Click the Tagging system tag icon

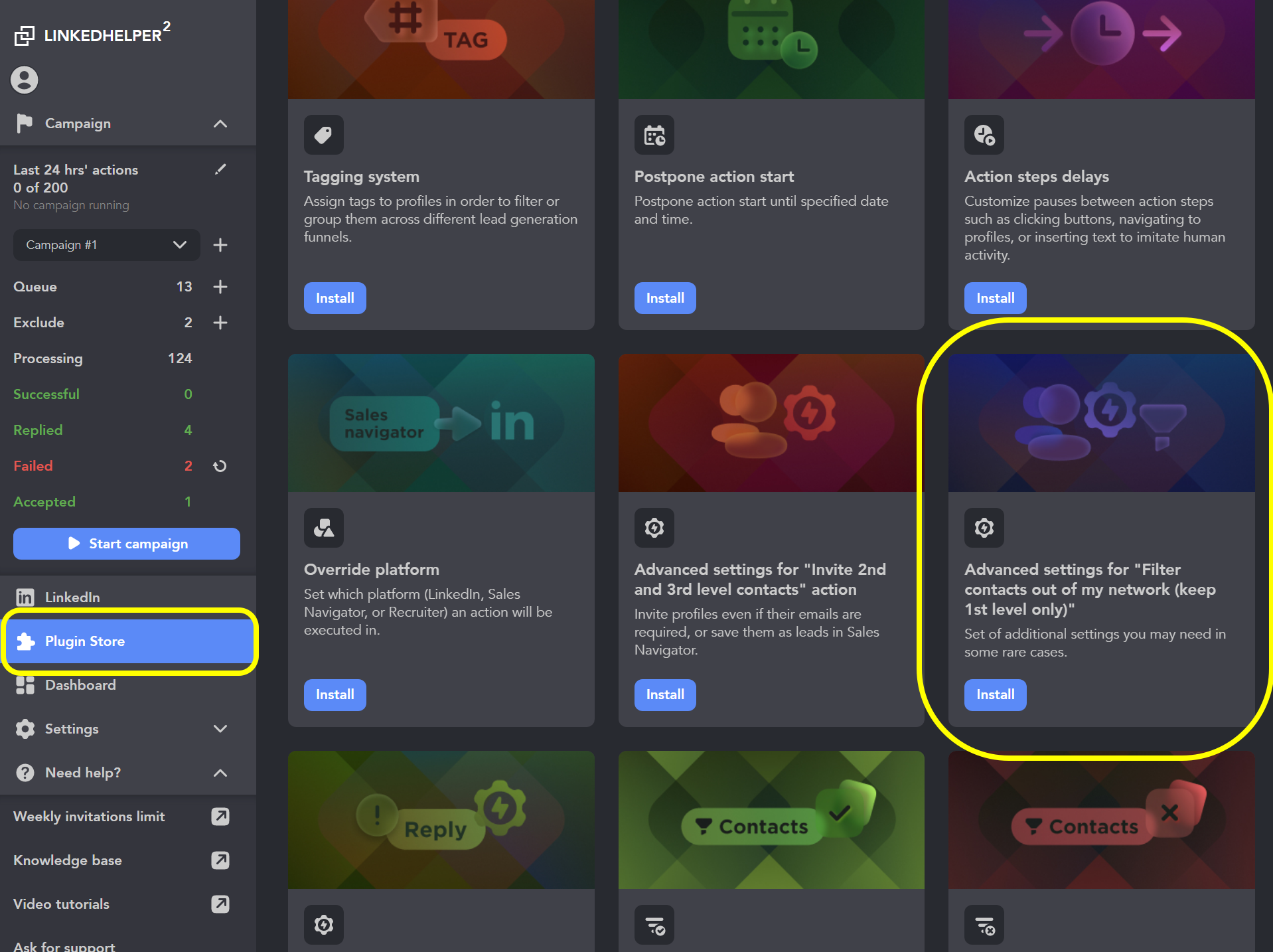tap(324, 135)
